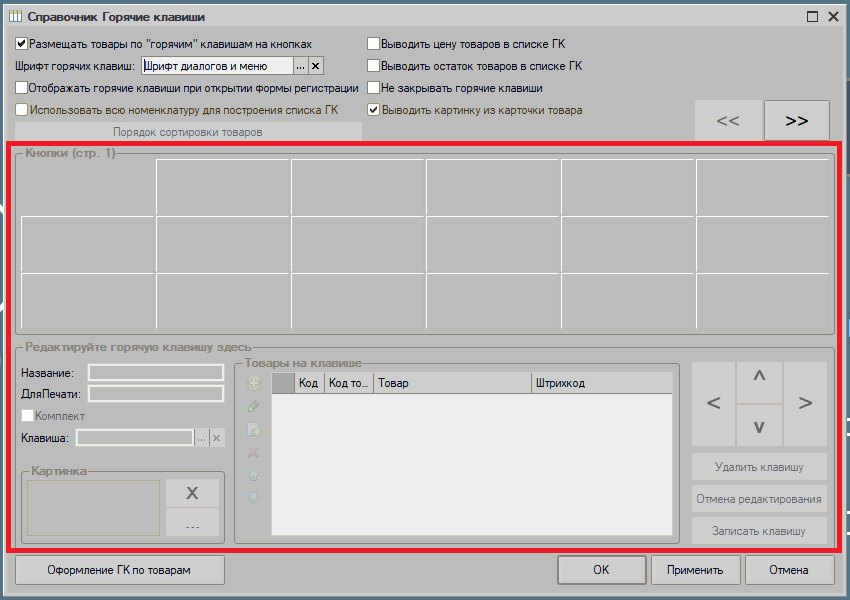Move the hot key left with the < arrow
The width and height of the screenshot is (850, 600).
pyautogui.click(x=714, y=403)
